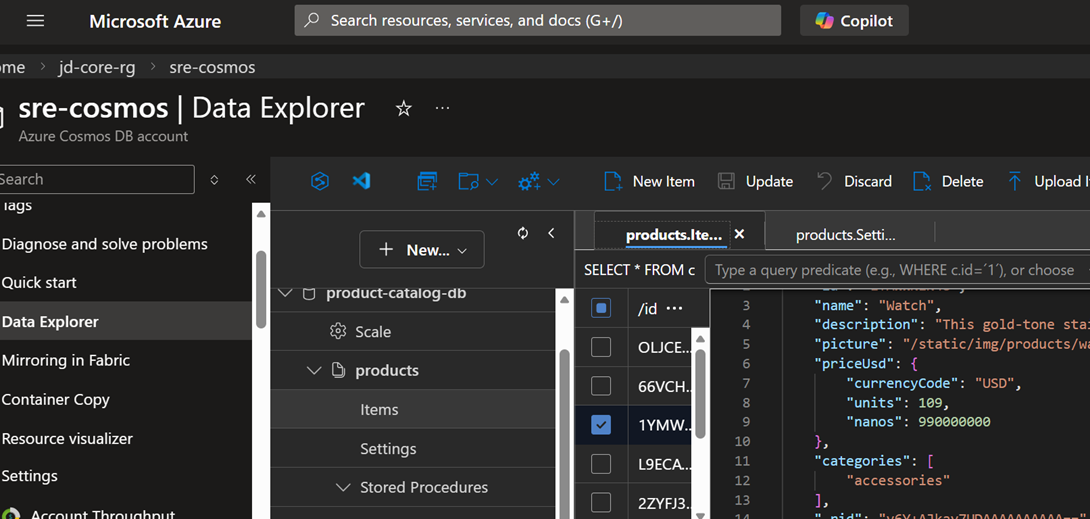1090x519 pixels.
Task: Open the more options ellipsis beside title
Action: pos(442,109)
